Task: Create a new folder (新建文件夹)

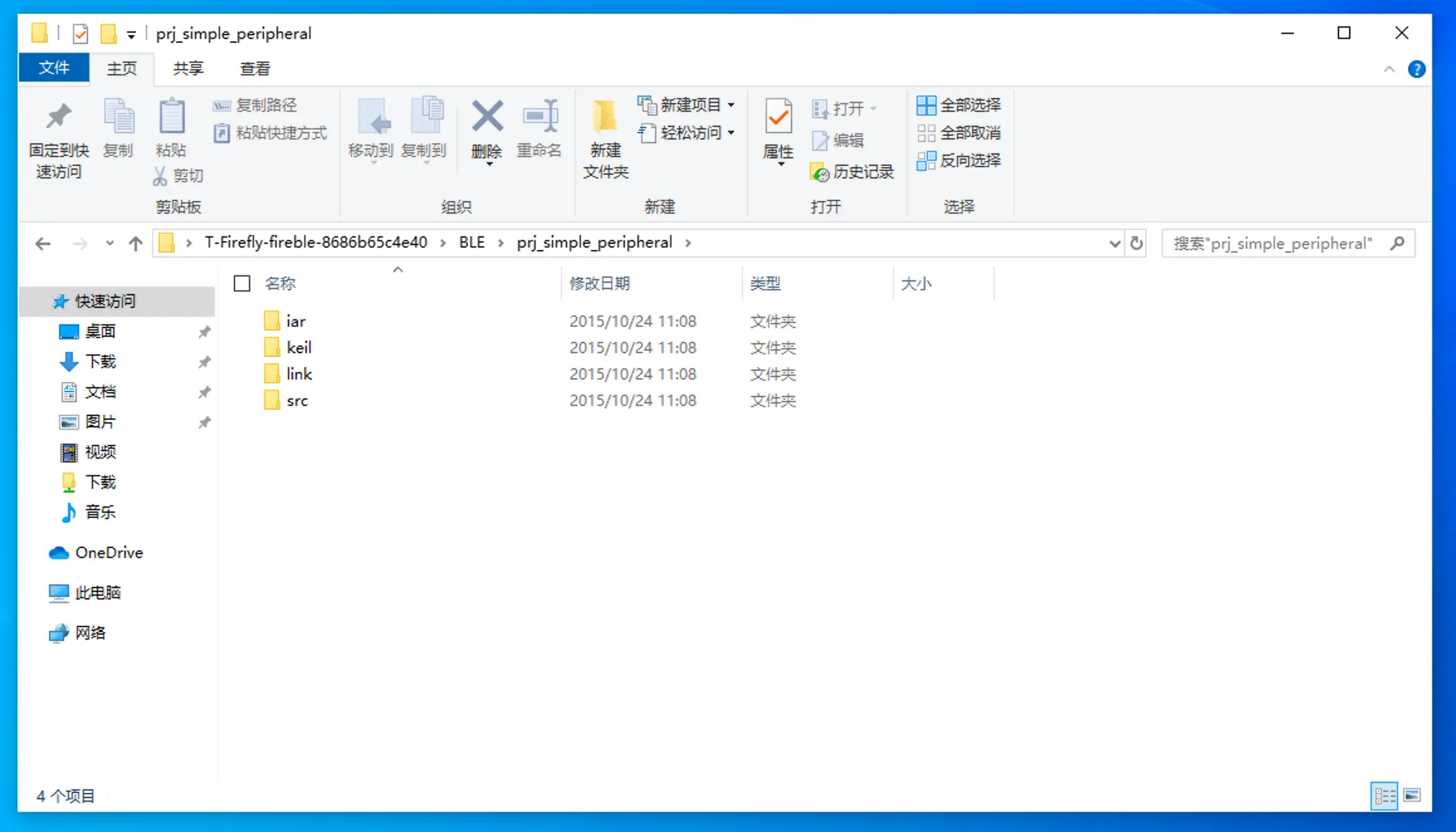Action: pyautogui.click(x=605, y=138)
